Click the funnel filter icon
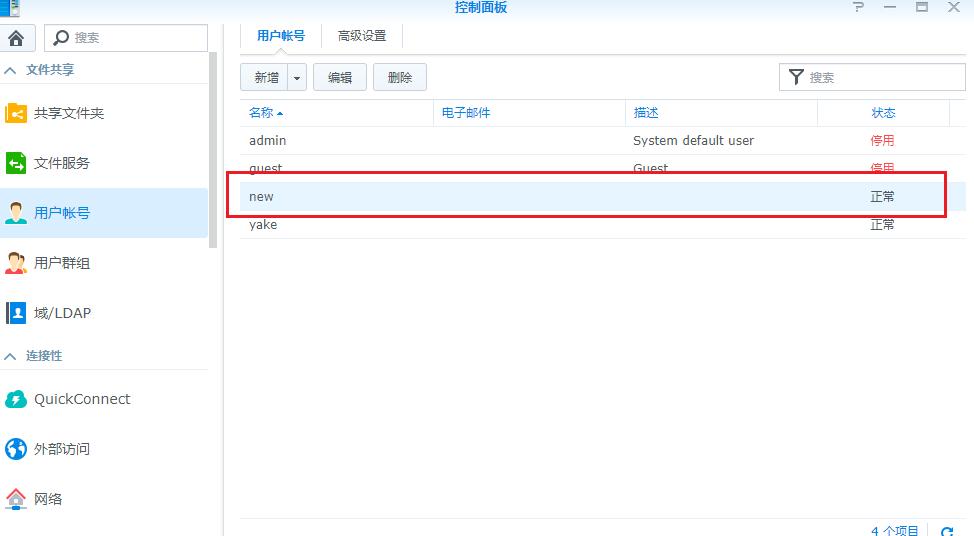The width and height of the screenshot is (974, 536). point(796,77)
